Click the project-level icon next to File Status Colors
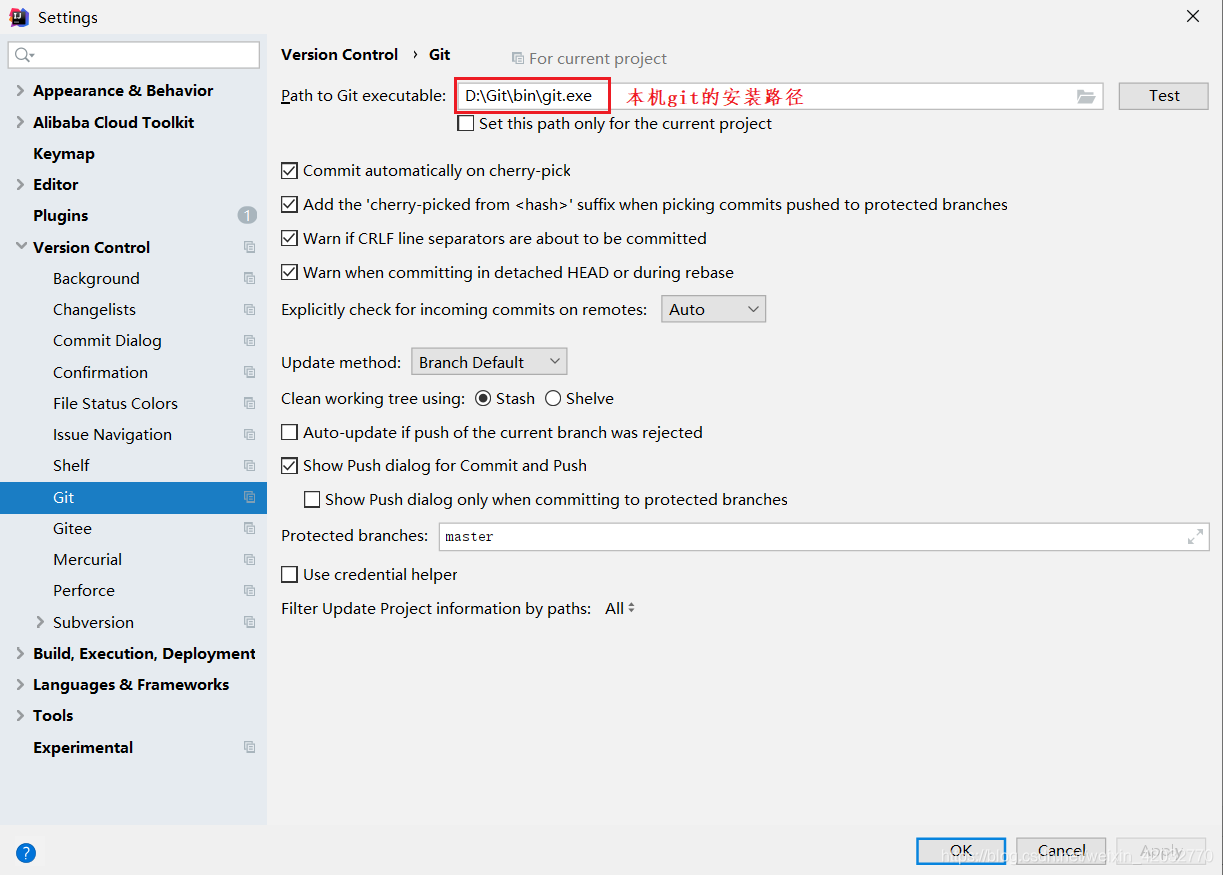This screenshot has width=1223, height=875. 249,403
